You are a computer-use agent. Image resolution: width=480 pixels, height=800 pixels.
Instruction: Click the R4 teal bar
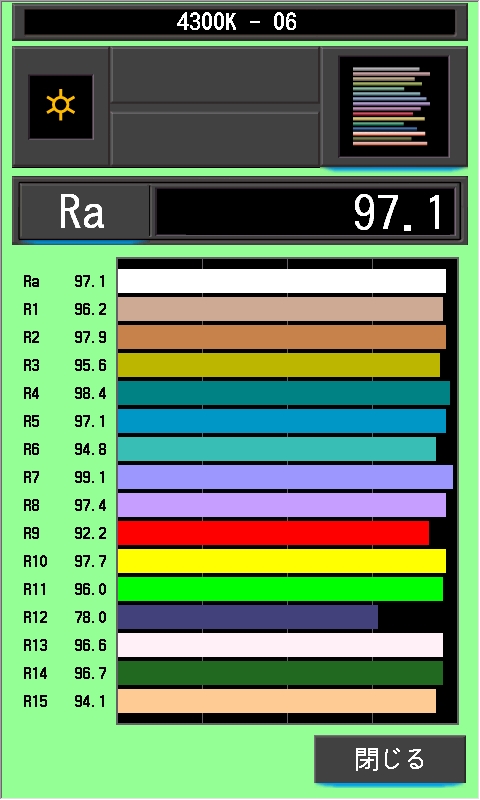pyautogui.click(x=284, y=393)
